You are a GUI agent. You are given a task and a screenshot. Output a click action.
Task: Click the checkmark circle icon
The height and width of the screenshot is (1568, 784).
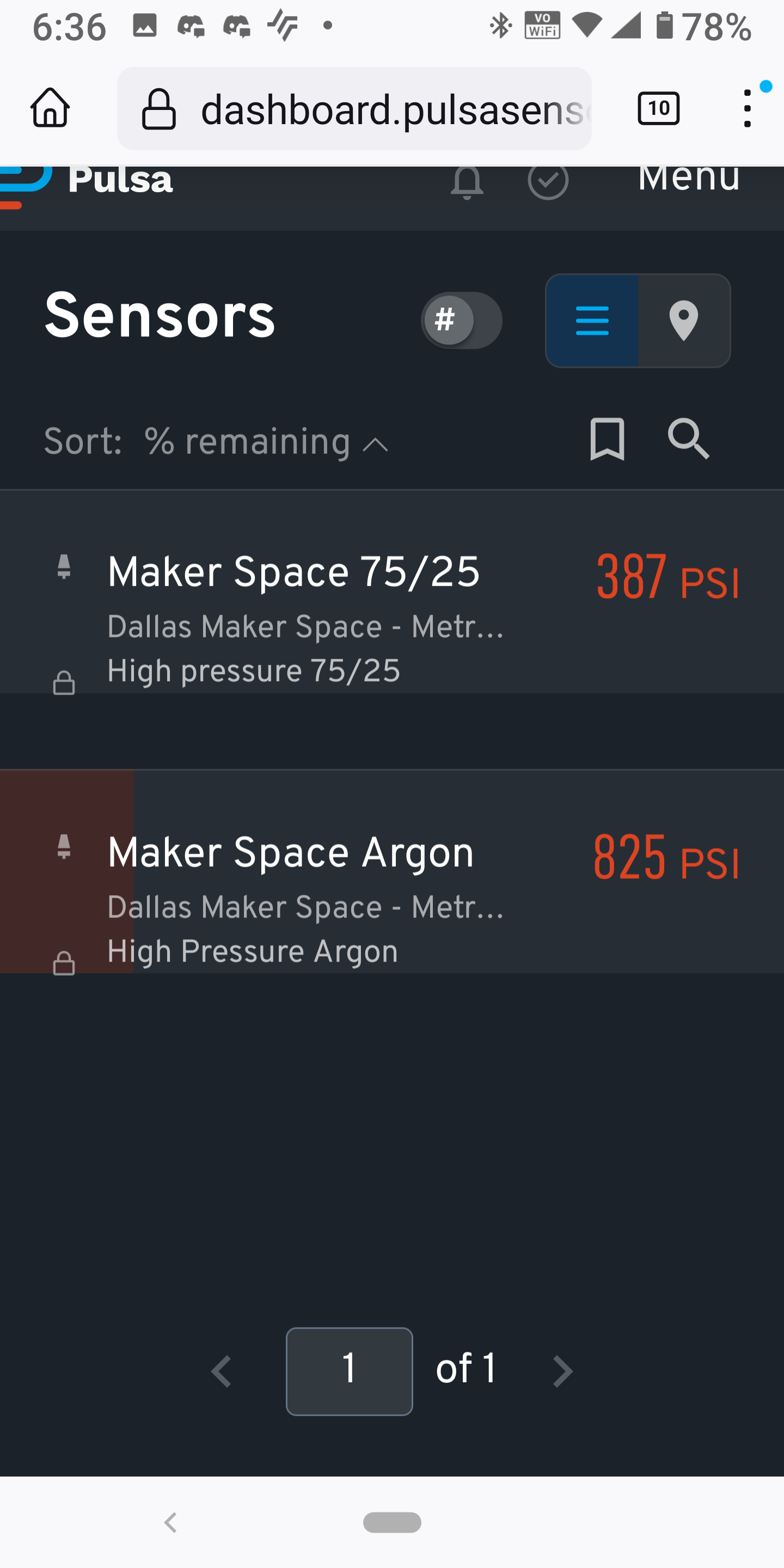(548, 181)
